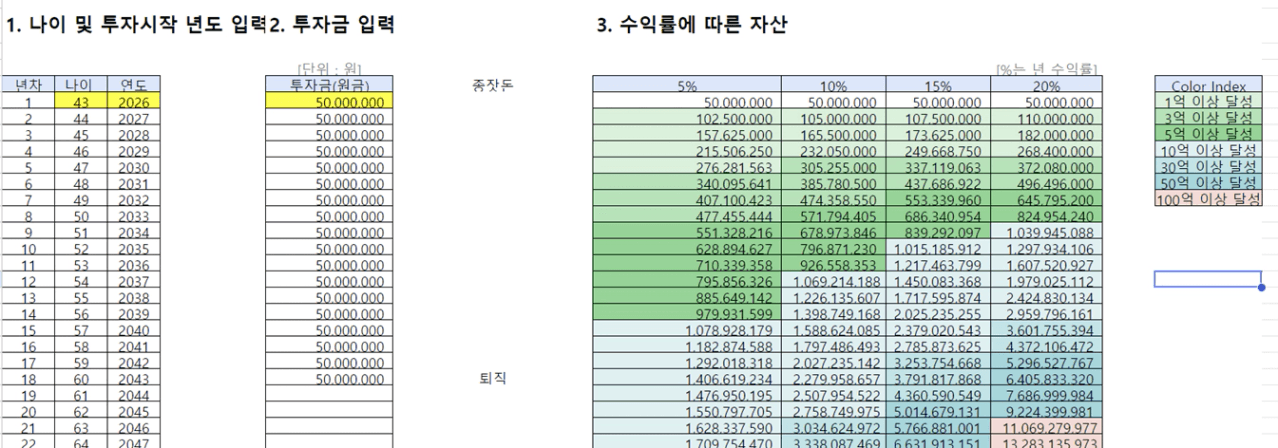Select the investment amount in the 2030 row
The image size is (1278, 448).
coord(329,167)
